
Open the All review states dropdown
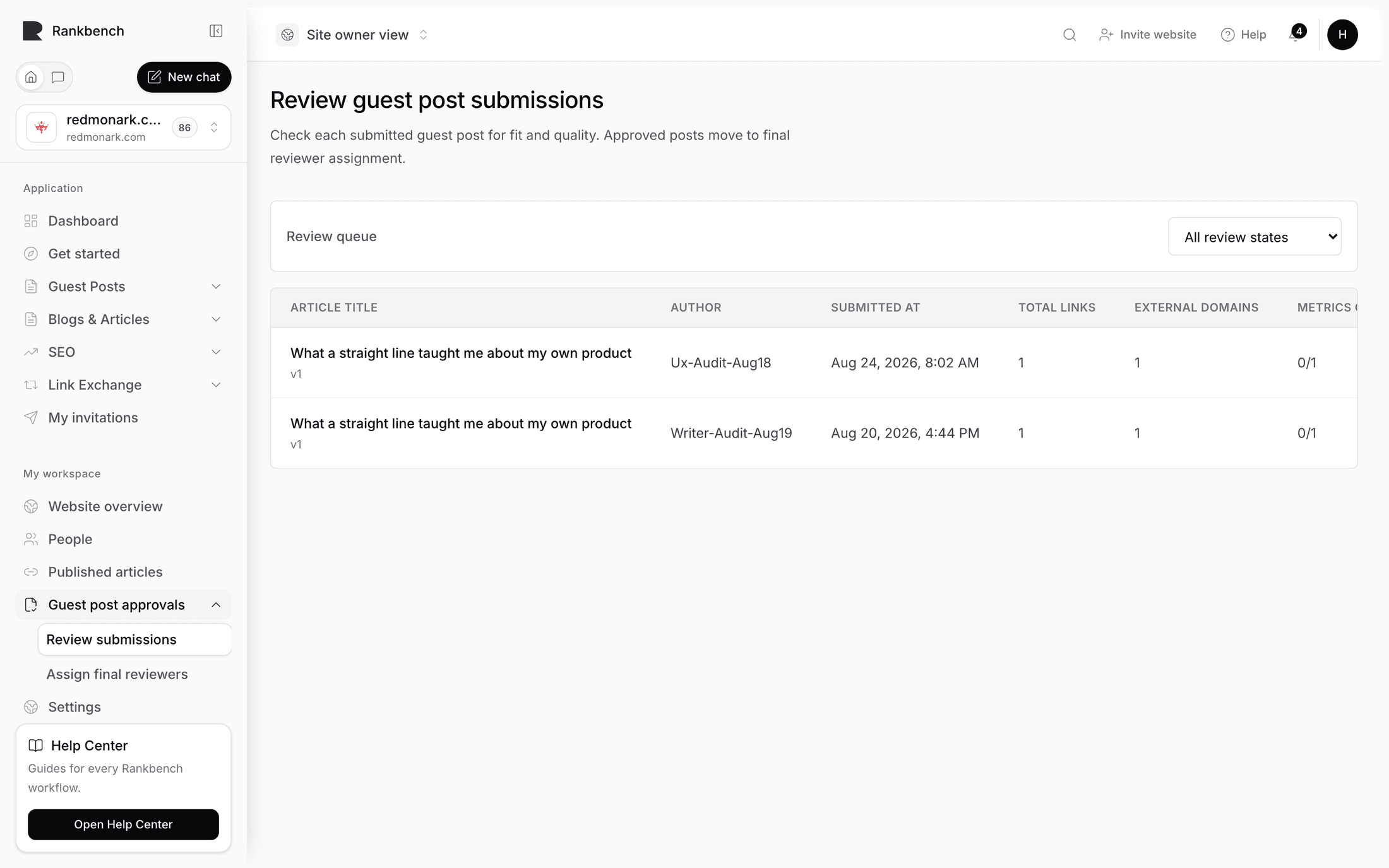(1255, 237)
